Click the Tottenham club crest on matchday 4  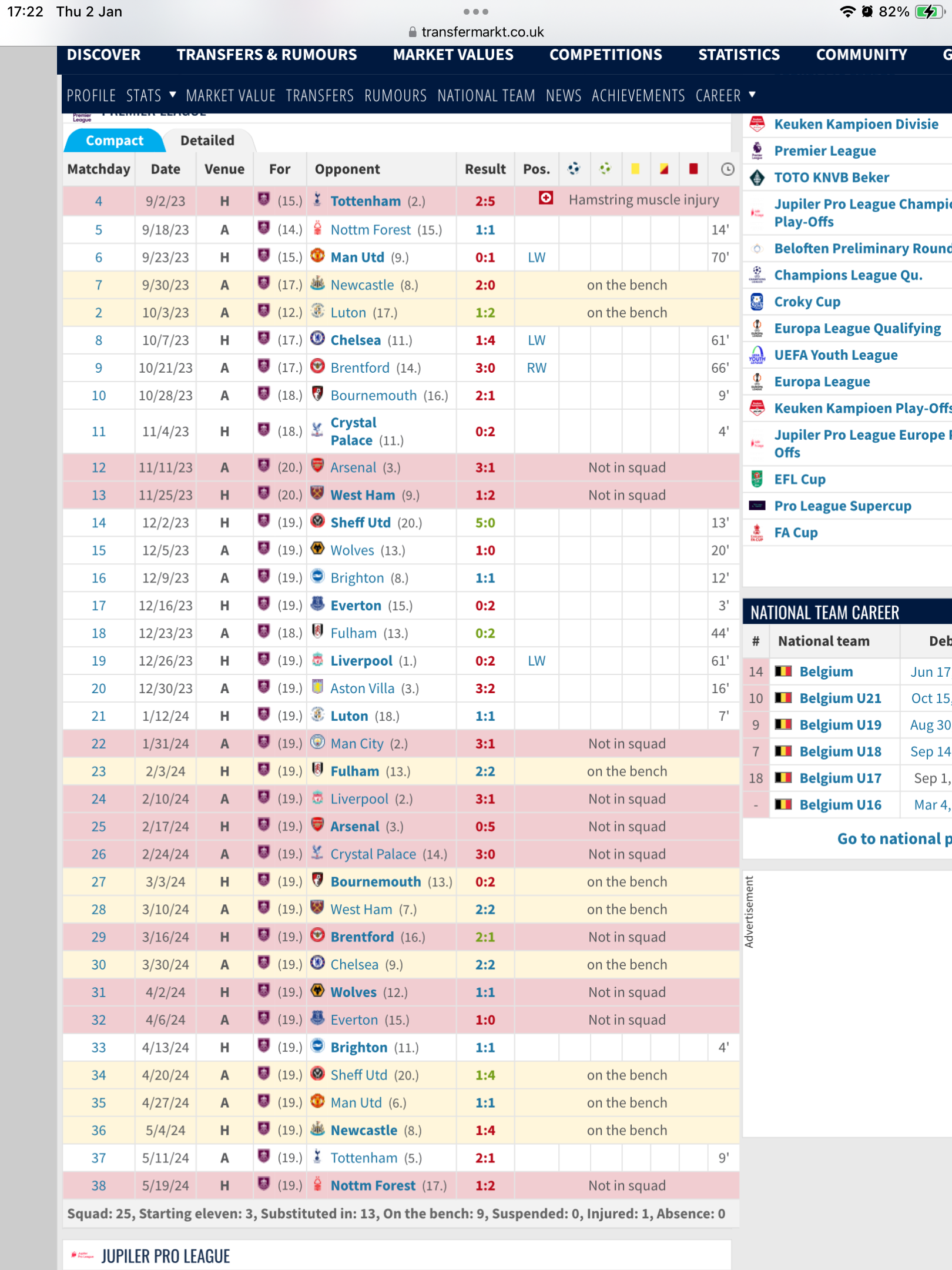pyautogui.click(x=317, y=200)
